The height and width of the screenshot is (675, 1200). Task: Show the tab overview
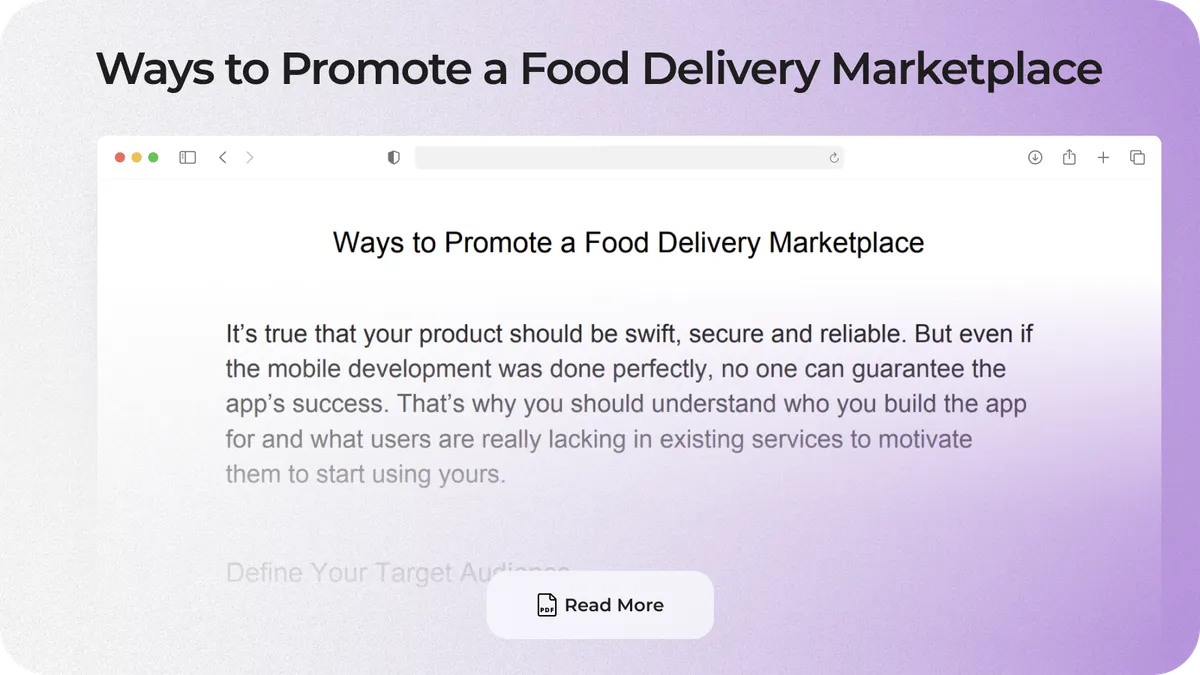tap(1137, 158)
